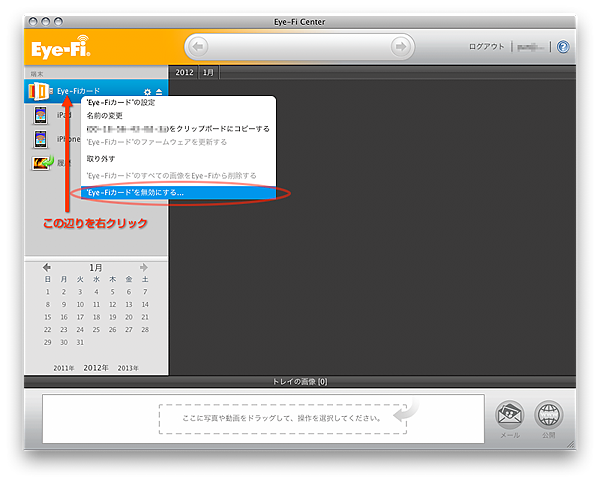Select 2013年 in year selector
The image size is (600, 491).
(x=128, y=368)
